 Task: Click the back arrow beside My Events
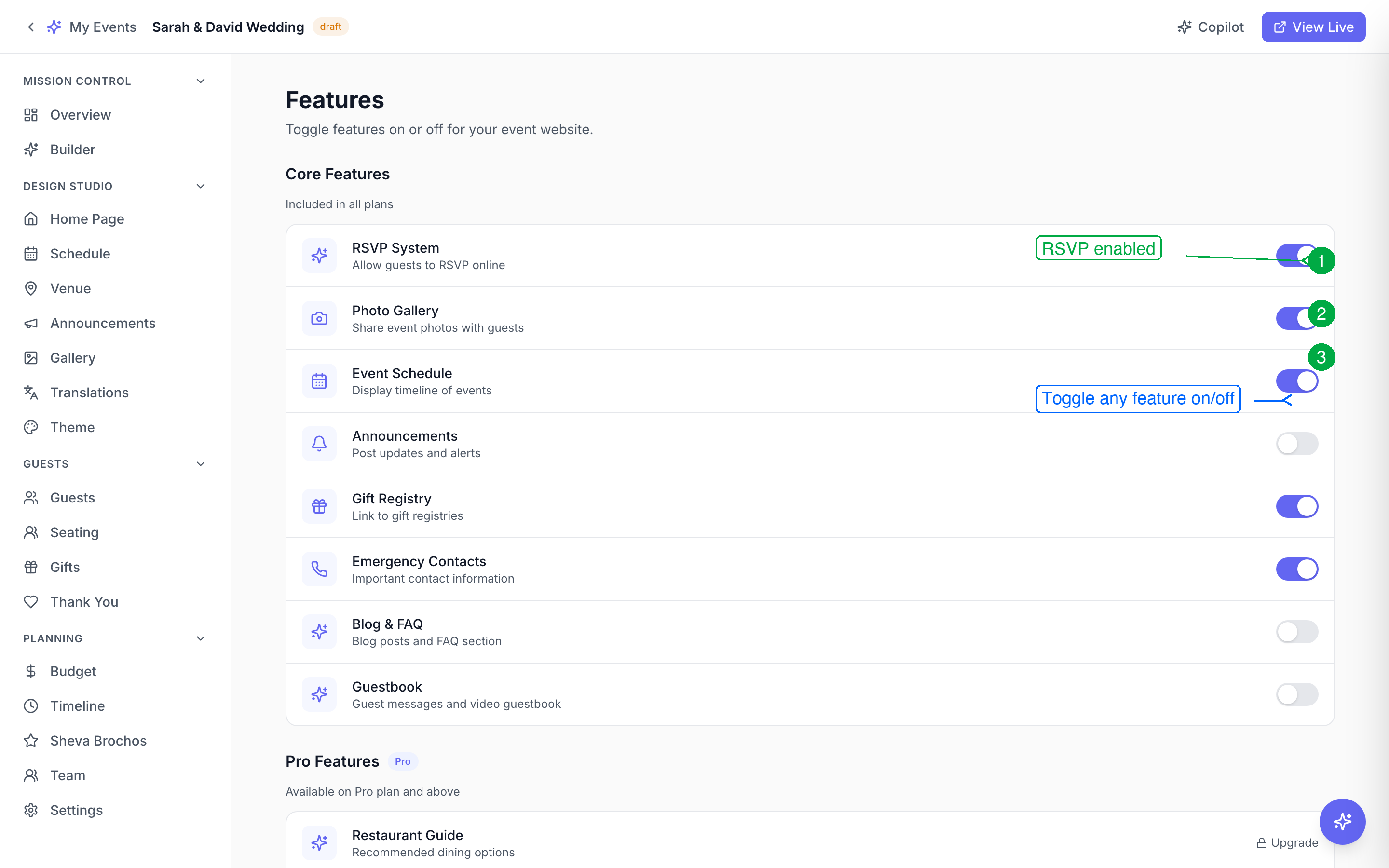click(31, 27)
